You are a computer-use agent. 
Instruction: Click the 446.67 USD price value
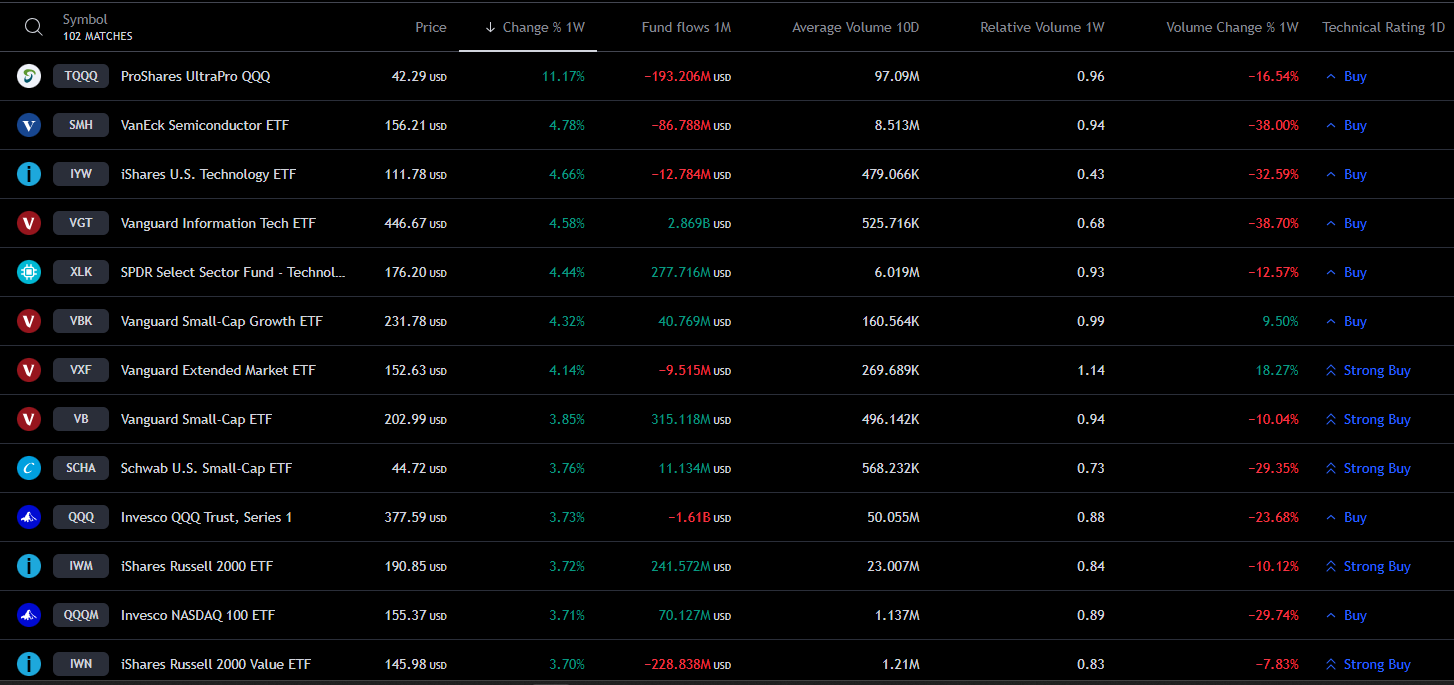pos(416,223)
